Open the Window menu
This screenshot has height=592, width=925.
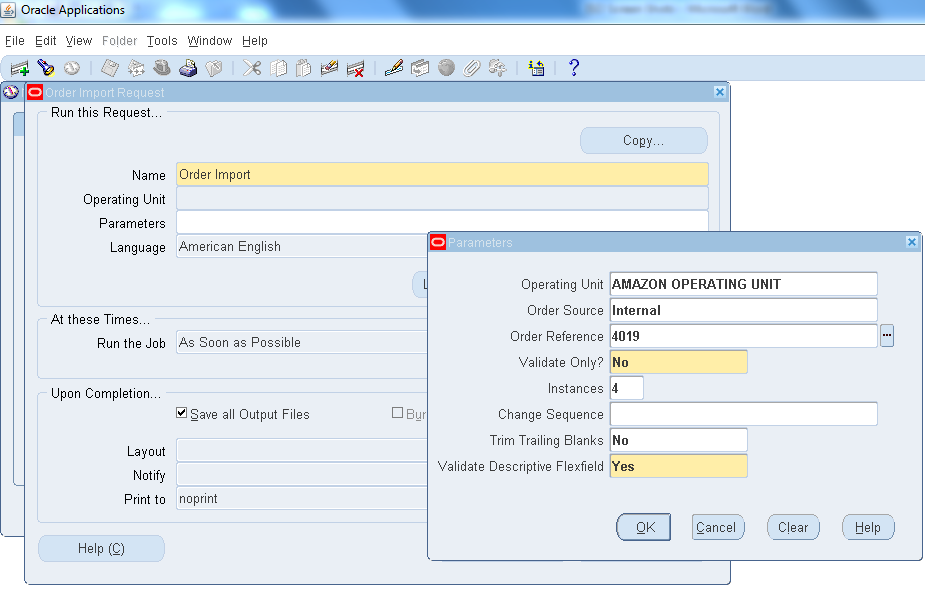click(209, 41)
